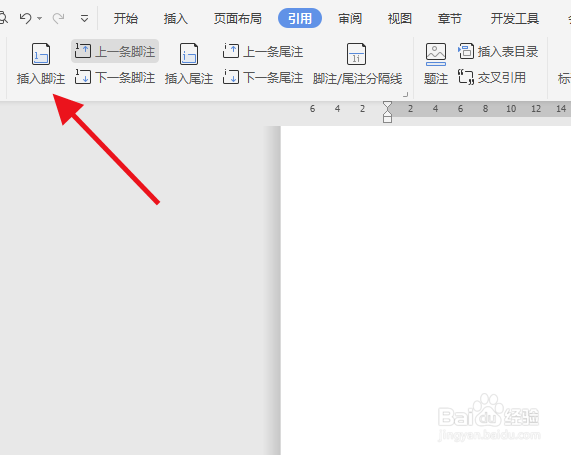Switch to the 插入 (Insert) tab
The image size is (571, 455).
point(176,18)
